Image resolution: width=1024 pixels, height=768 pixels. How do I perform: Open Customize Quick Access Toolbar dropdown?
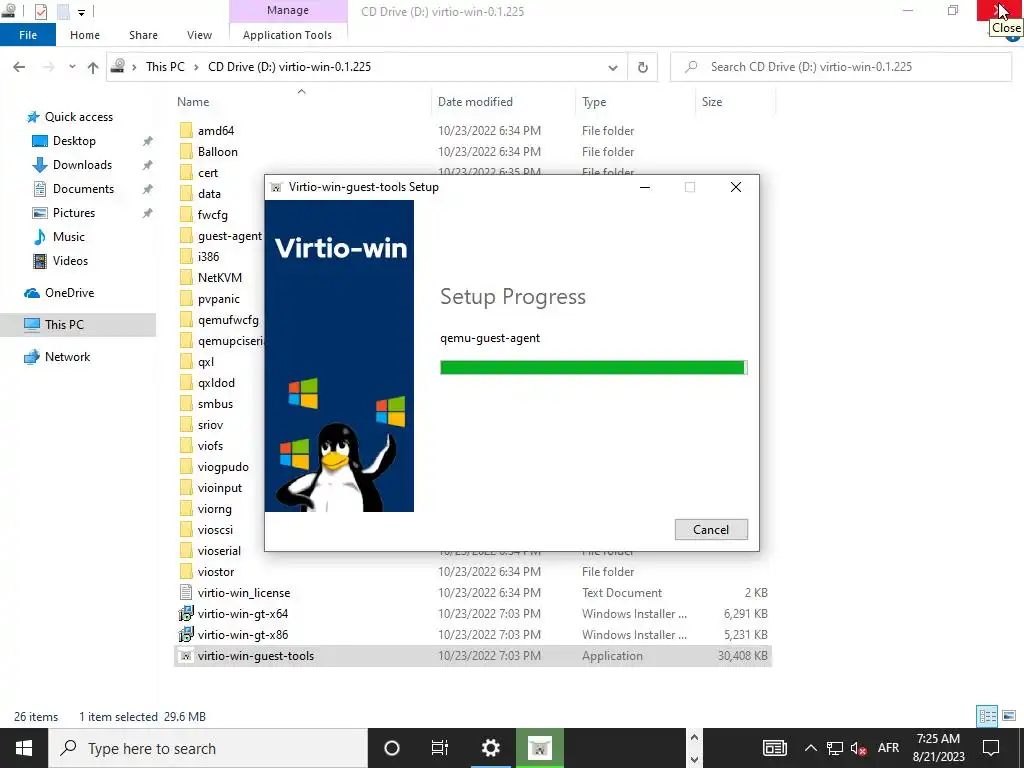click(81, 12)
